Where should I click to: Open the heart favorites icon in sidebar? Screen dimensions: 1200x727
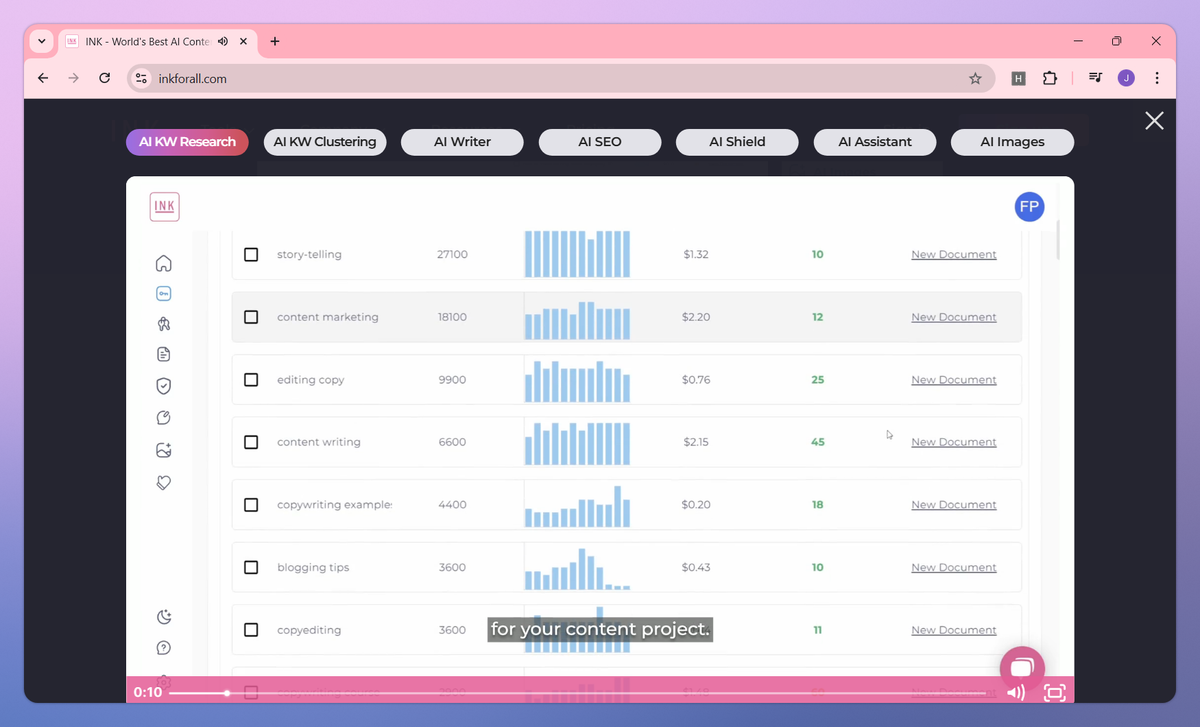point(164,482)
